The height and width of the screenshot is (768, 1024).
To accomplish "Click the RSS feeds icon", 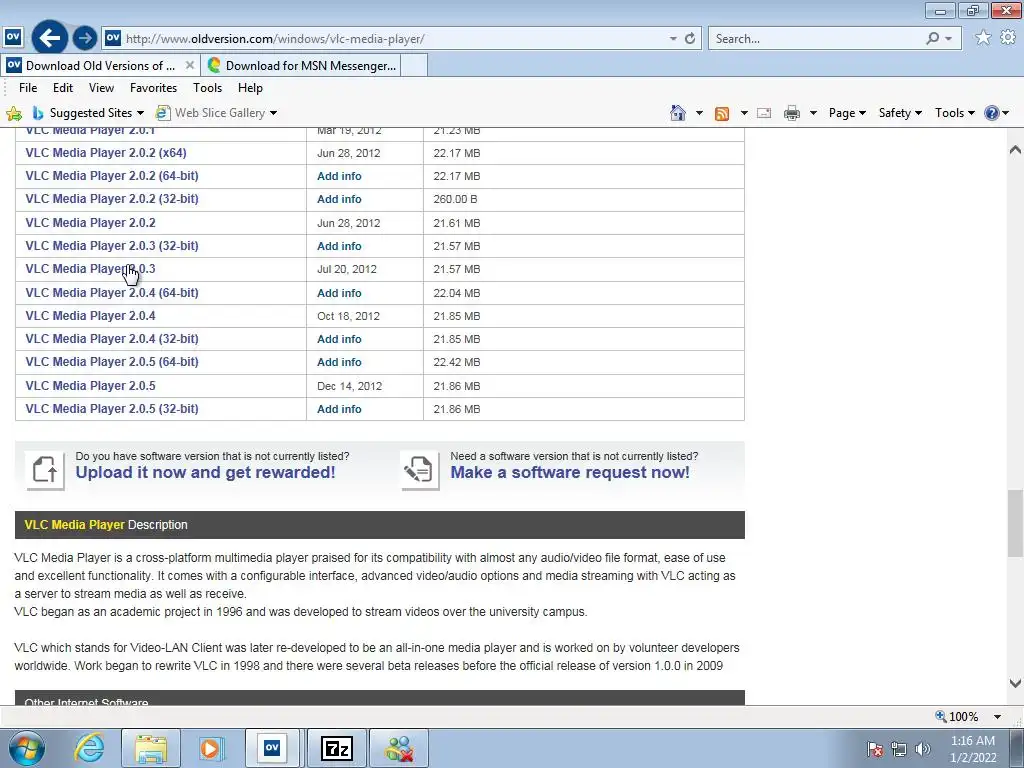I will click(722, 113).
